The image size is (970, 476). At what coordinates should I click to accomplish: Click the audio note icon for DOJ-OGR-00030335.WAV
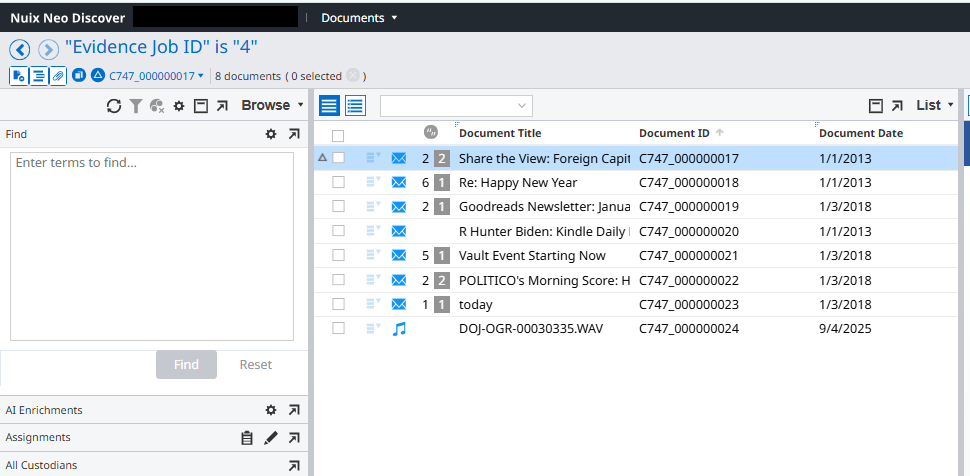pos(400,329)
